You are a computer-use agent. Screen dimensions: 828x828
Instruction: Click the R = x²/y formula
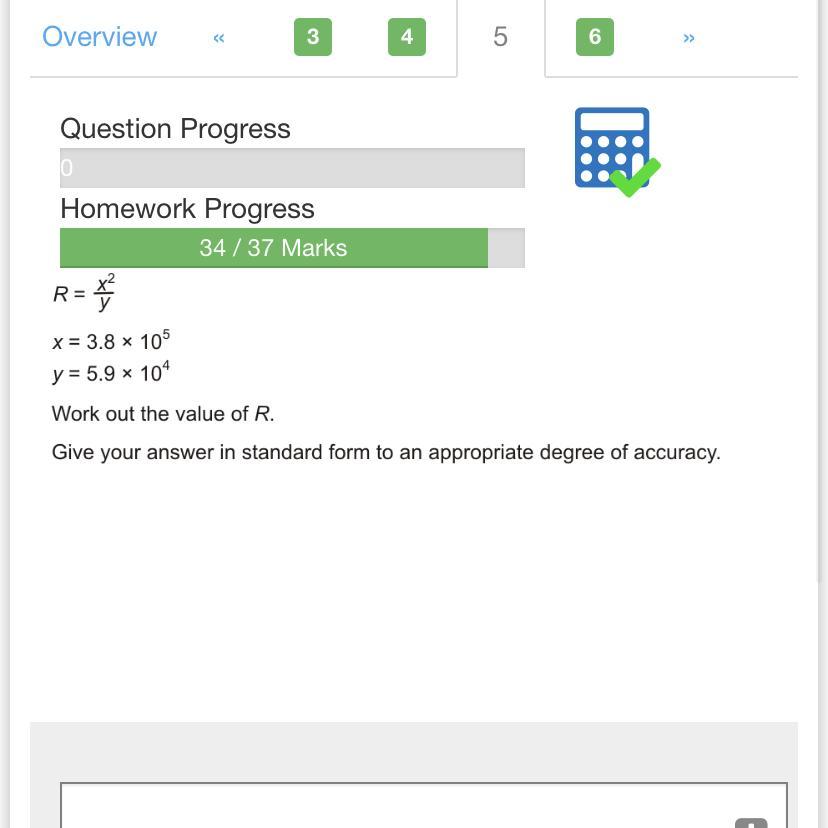83,293
